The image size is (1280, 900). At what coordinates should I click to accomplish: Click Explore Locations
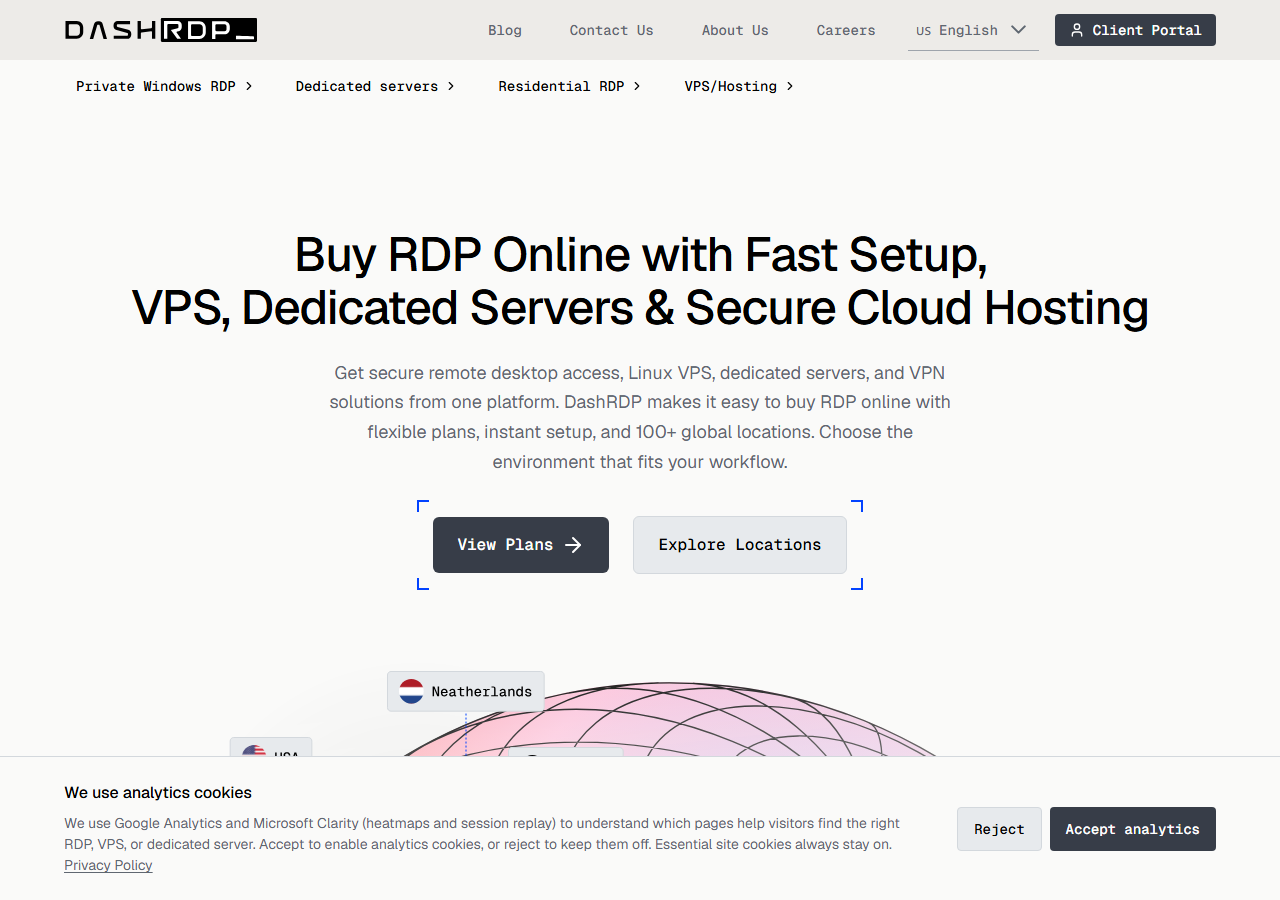click(740, 545)
